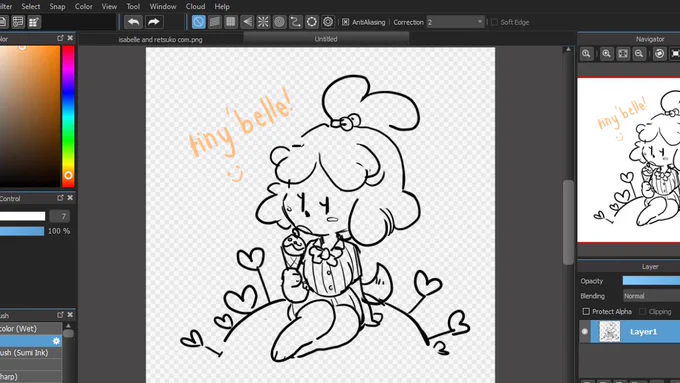The image size is (680, 383).
Task: Click the Navigator zoom out icon
Action: pyautogui.click(x=639, y=54)
